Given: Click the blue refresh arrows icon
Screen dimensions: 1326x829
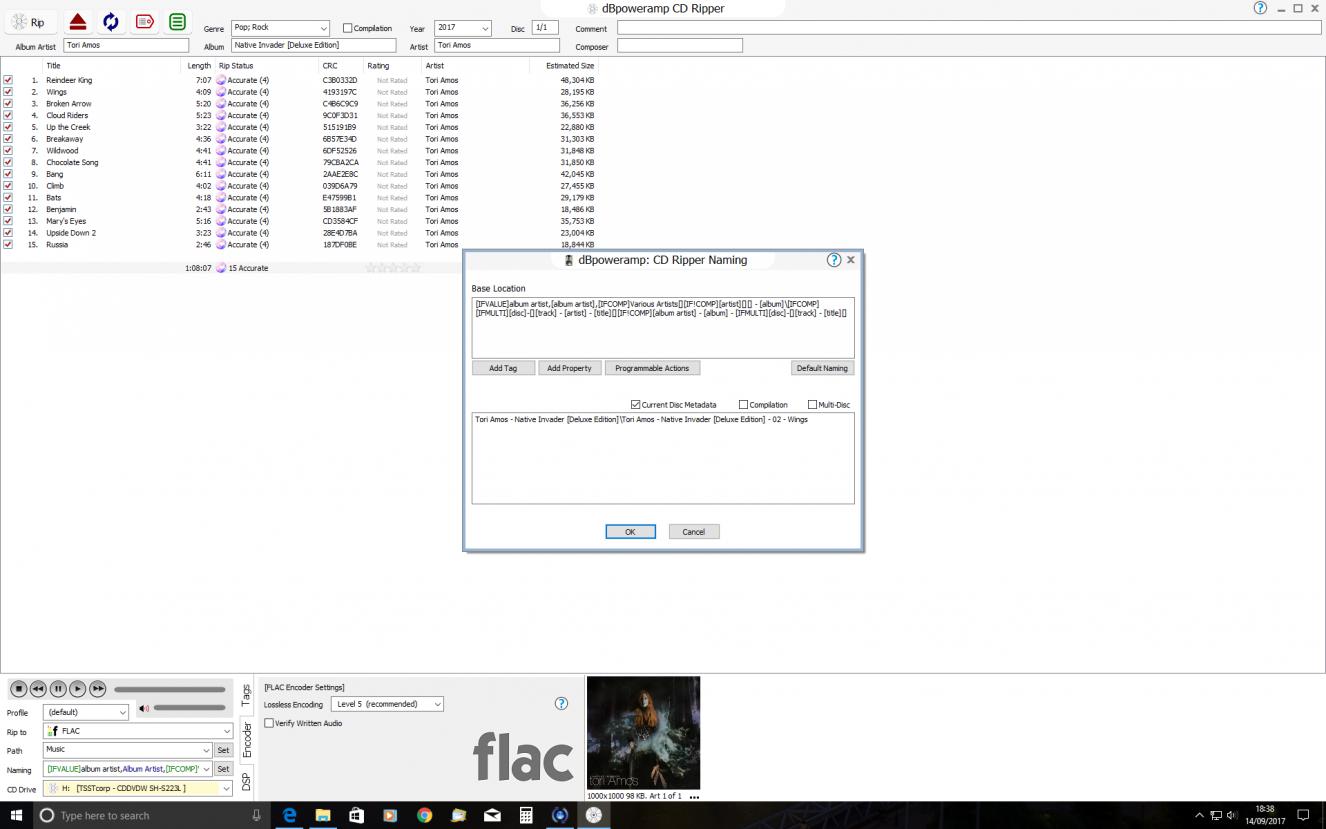Looking at the screenshot, I should click(x=111, y=22).
